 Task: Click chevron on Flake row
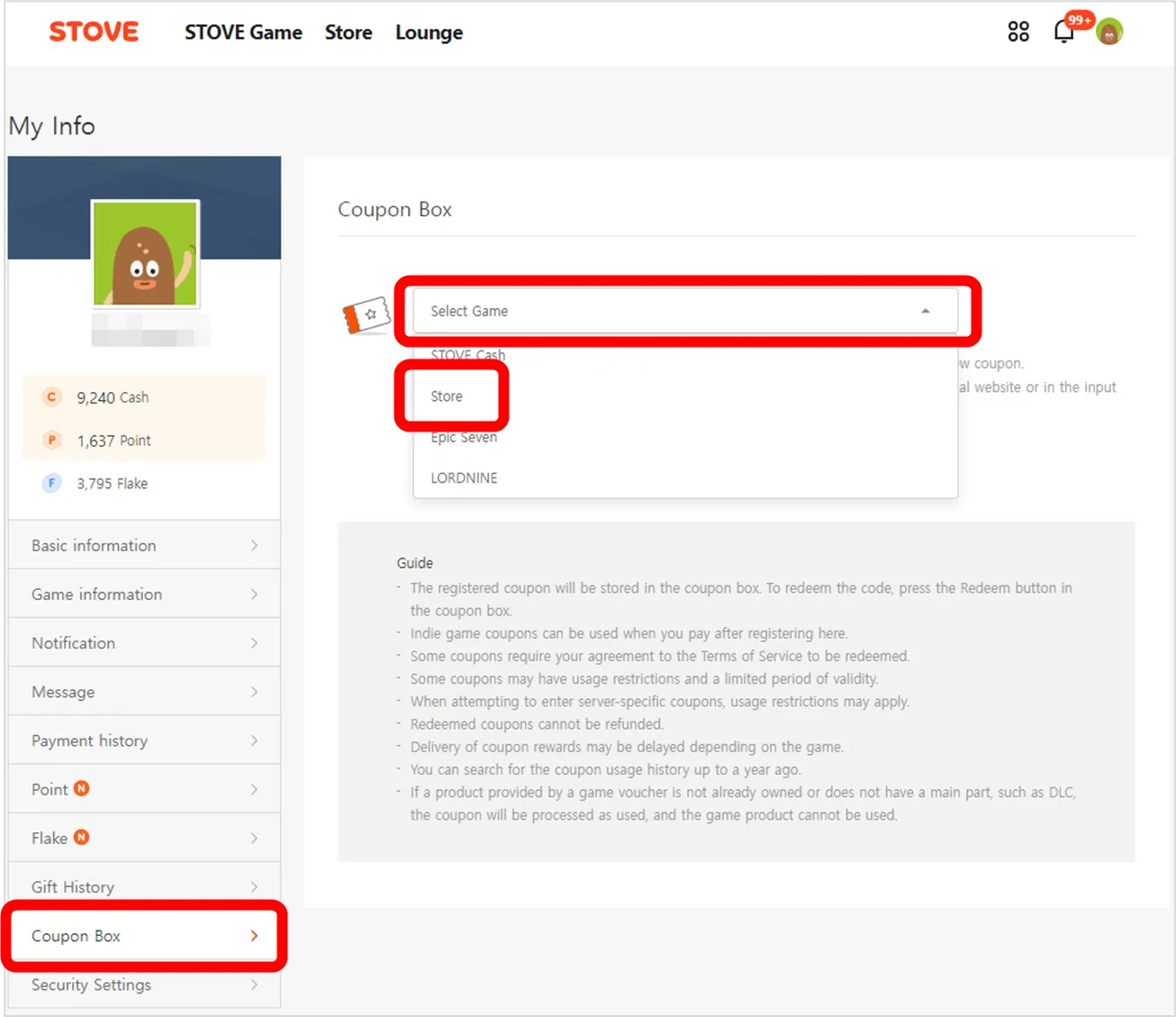(254, 838)
